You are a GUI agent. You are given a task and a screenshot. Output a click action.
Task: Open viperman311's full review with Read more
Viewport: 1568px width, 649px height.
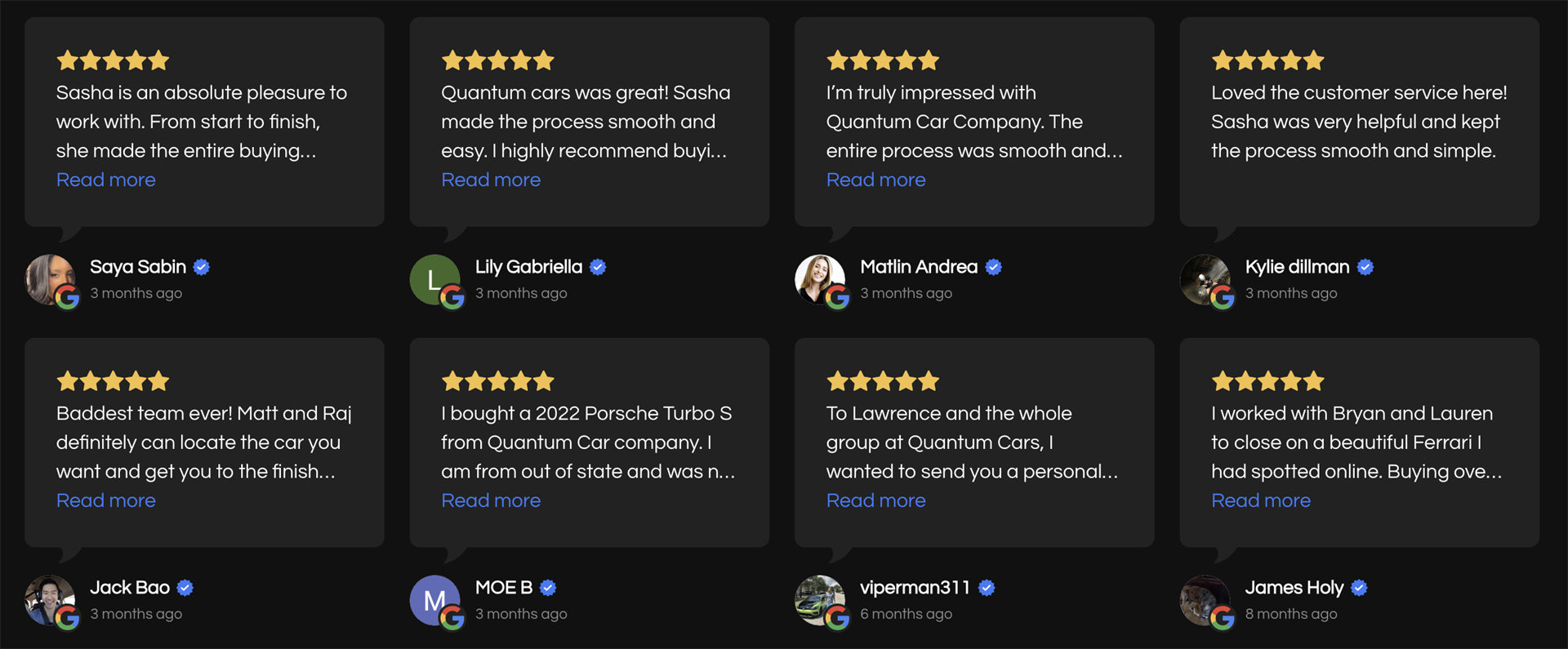(875, 501)
